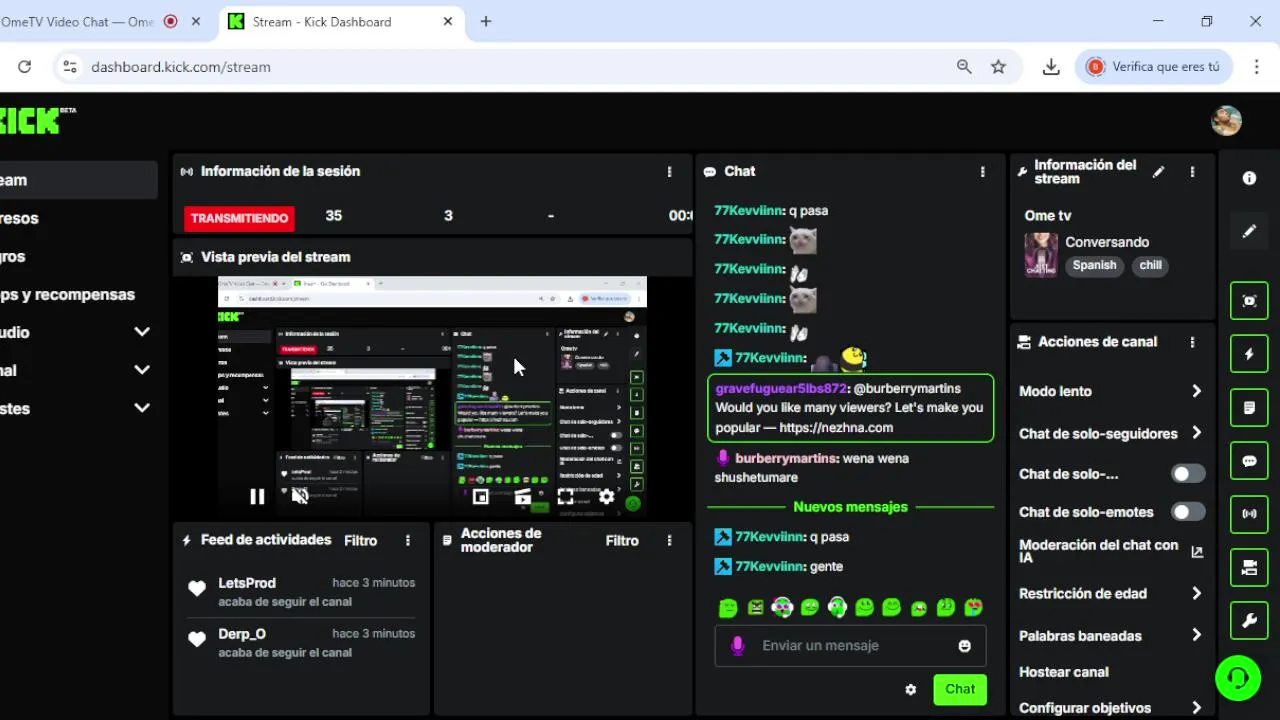Click the browser zoom magnifier icon
This screenshot has height=720, width=1280.
tap(964, 67)
